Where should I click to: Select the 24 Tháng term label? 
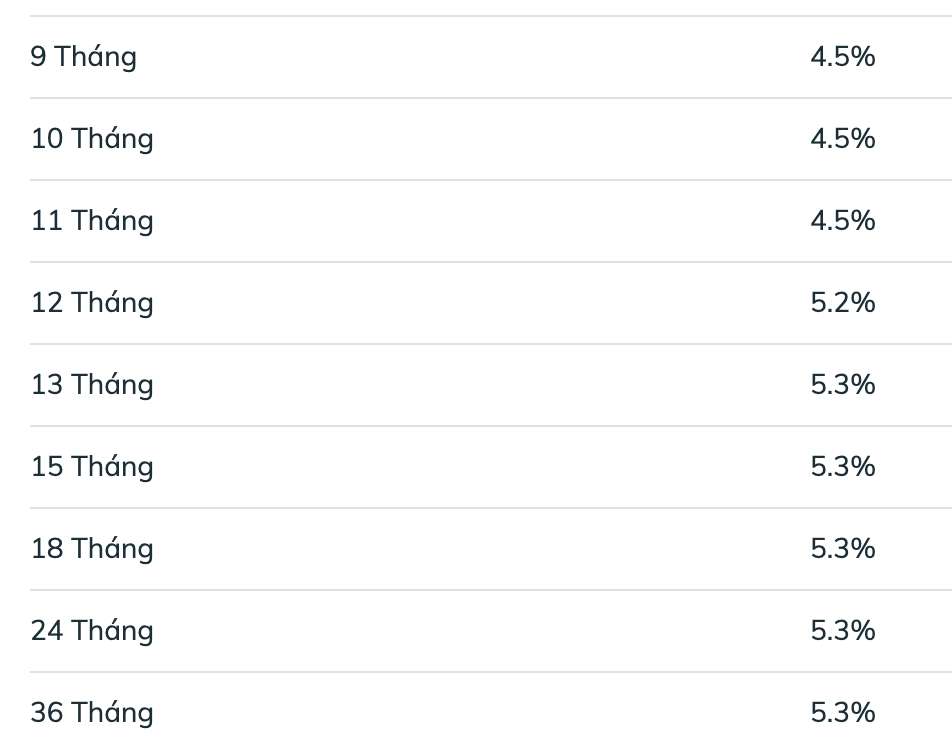92,631
